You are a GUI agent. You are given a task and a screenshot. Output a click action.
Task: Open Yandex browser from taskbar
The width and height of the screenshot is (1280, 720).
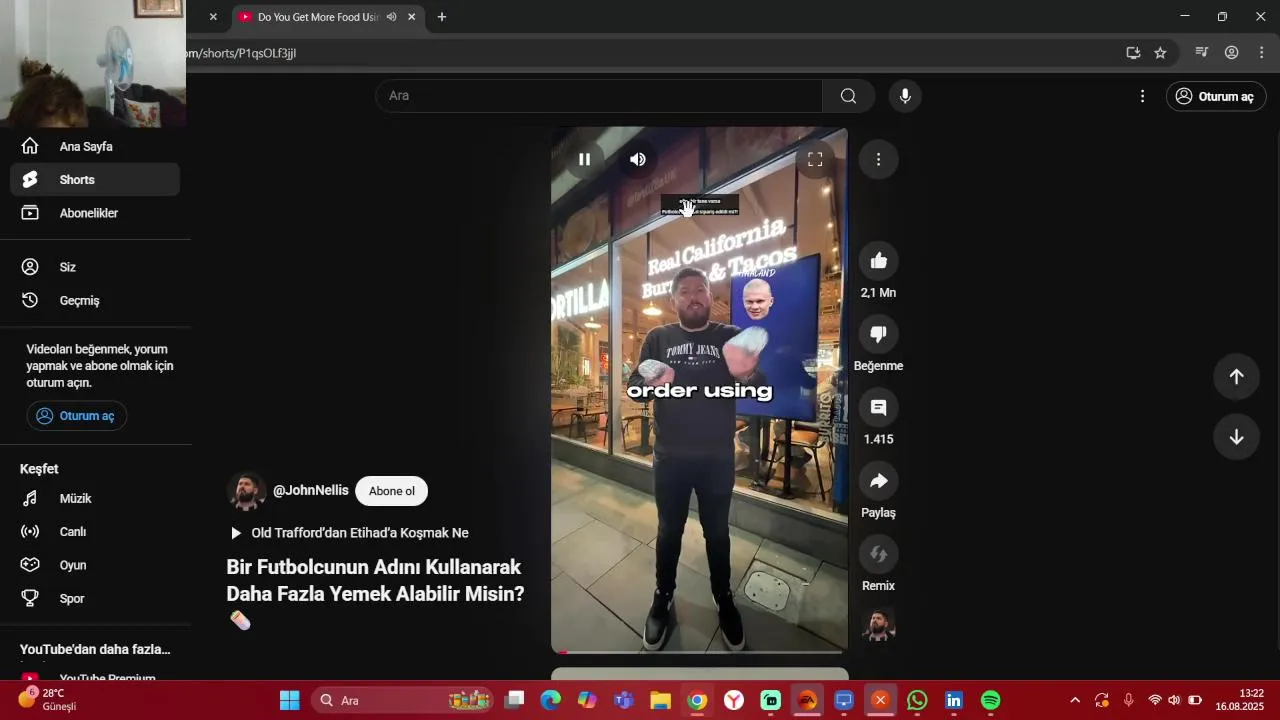click(x=734, y=700)
